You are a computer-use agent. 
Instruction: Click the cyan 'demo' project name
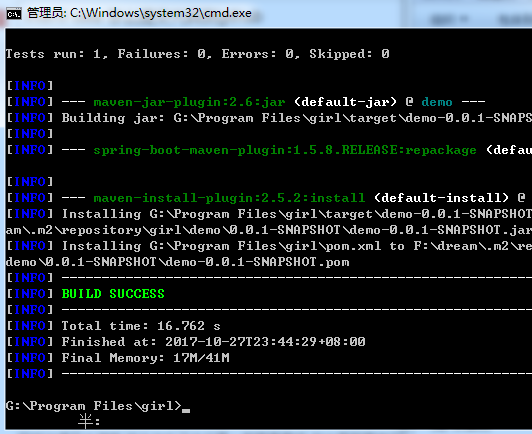437,102
